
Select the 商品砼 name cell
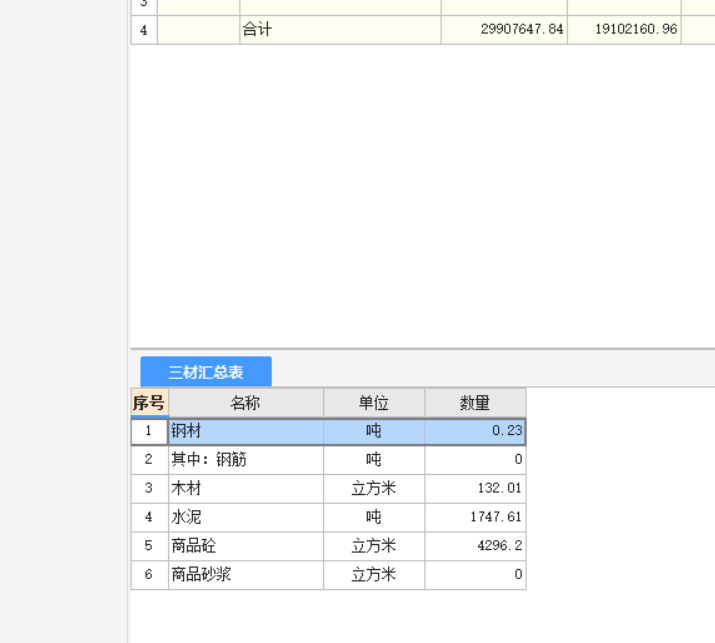246,546
